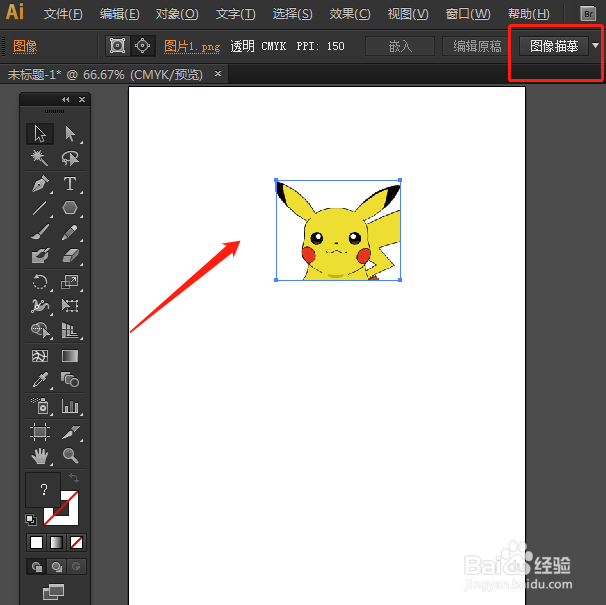606x605 pixels.
Task: Select the Zoom magnifier tool
Action: coord(70,456)
